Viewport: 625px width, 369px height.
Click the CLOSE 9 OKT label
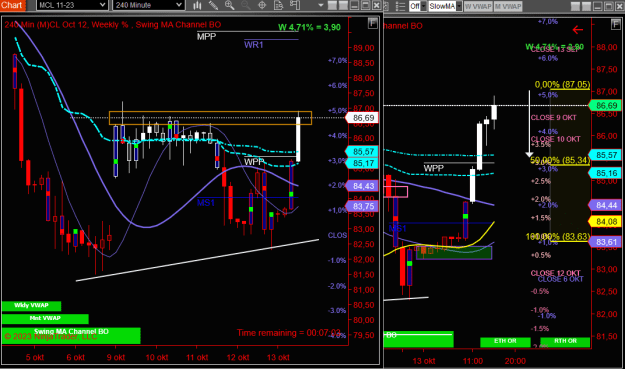coord(553,118)
